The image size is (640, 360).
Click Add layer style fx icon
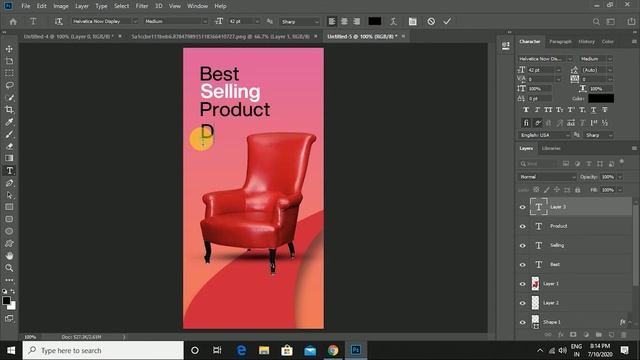click(560, 335)
